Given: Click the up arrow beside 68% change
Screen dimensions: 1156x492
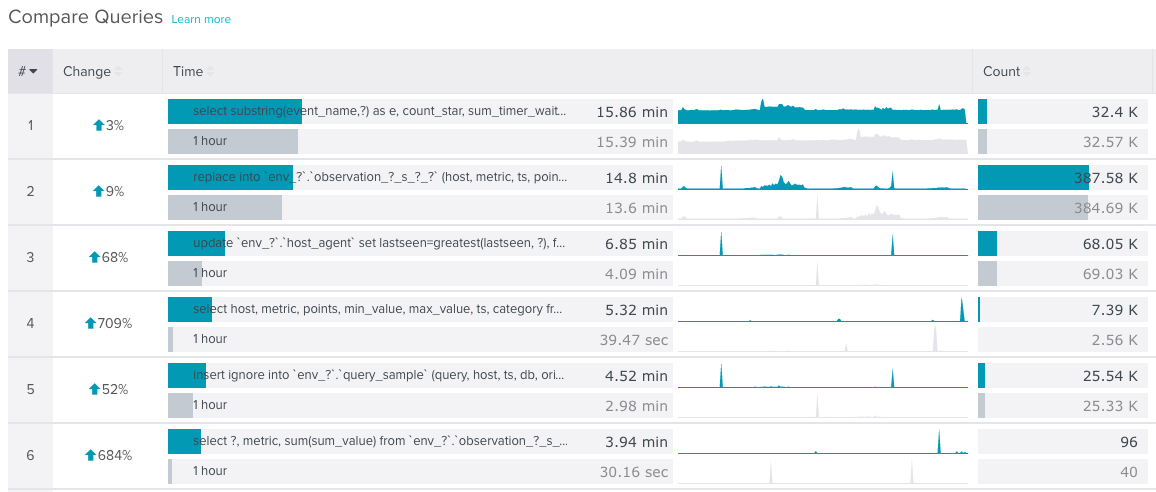Looking at the screenshot, I should pyautogui.click(x=95, y=257).
